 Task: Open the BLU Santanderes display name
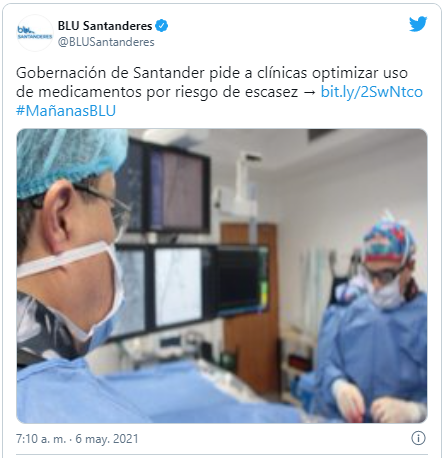105,26
